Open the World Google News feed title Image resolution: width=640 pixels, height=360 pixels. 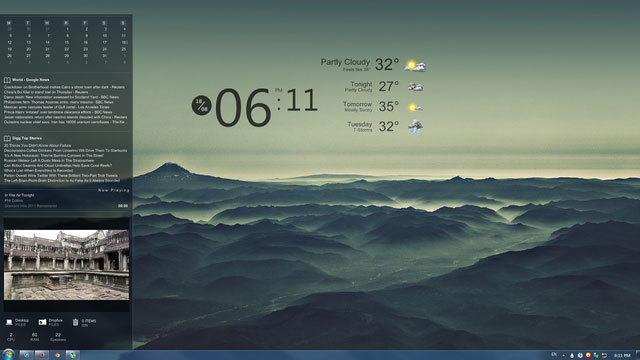click(x=31, y=80)
